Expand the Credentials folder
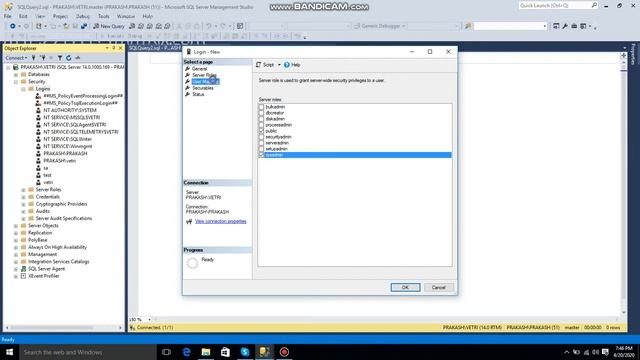 point(23,197)
